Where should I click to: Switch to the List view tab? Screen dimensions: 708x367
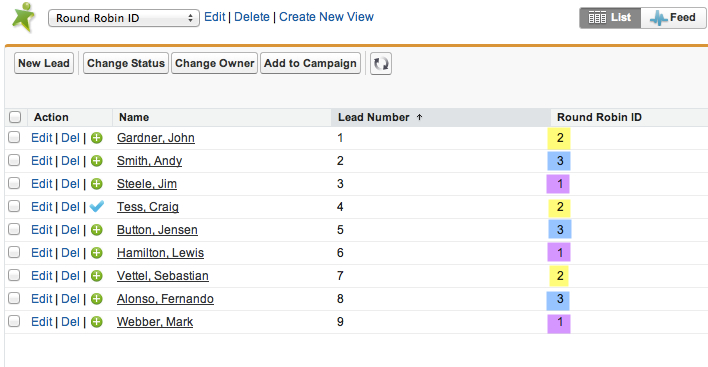610,18
